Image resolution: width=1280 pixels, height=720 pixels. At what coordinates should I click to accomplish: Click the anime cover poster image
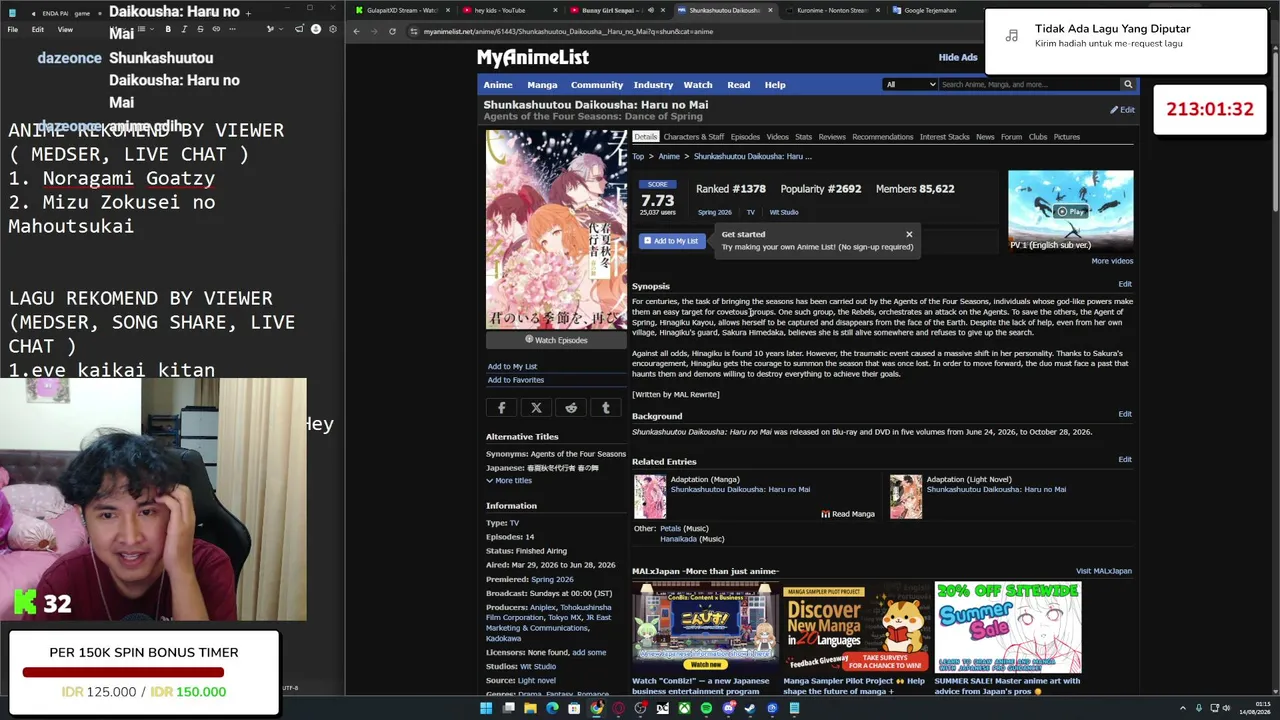pos(556,229)
